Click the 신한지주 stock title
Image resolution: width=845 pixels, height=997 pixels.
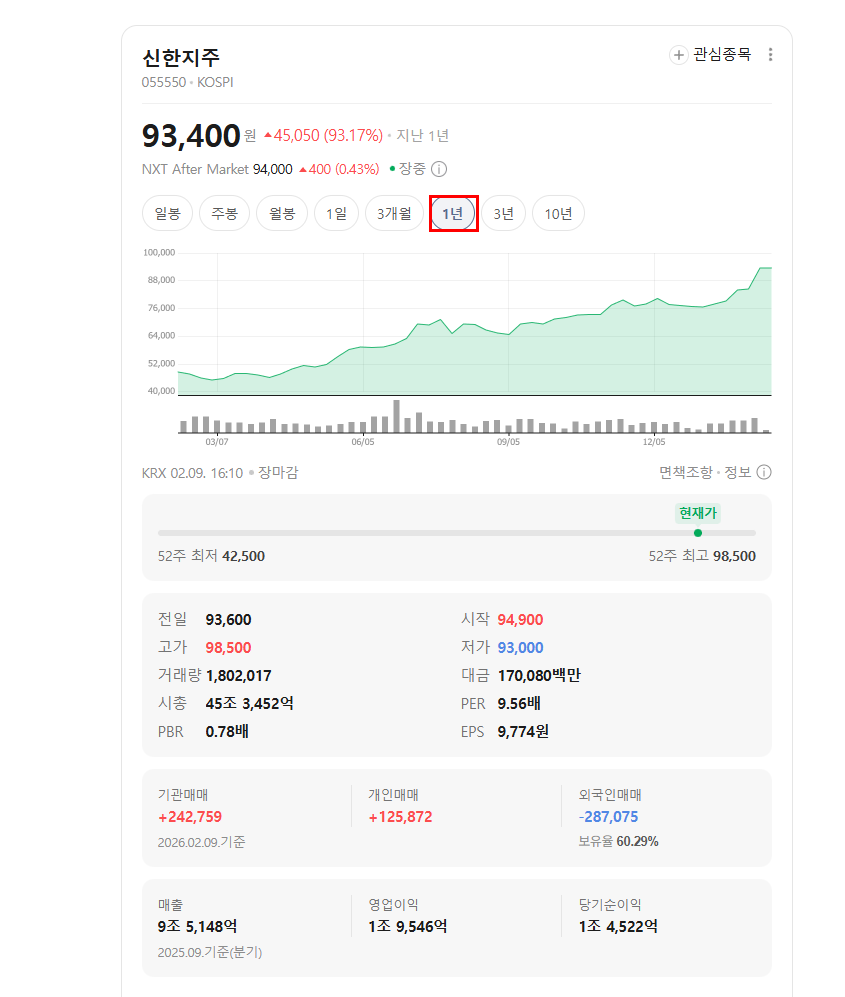[x=181, y=58]
